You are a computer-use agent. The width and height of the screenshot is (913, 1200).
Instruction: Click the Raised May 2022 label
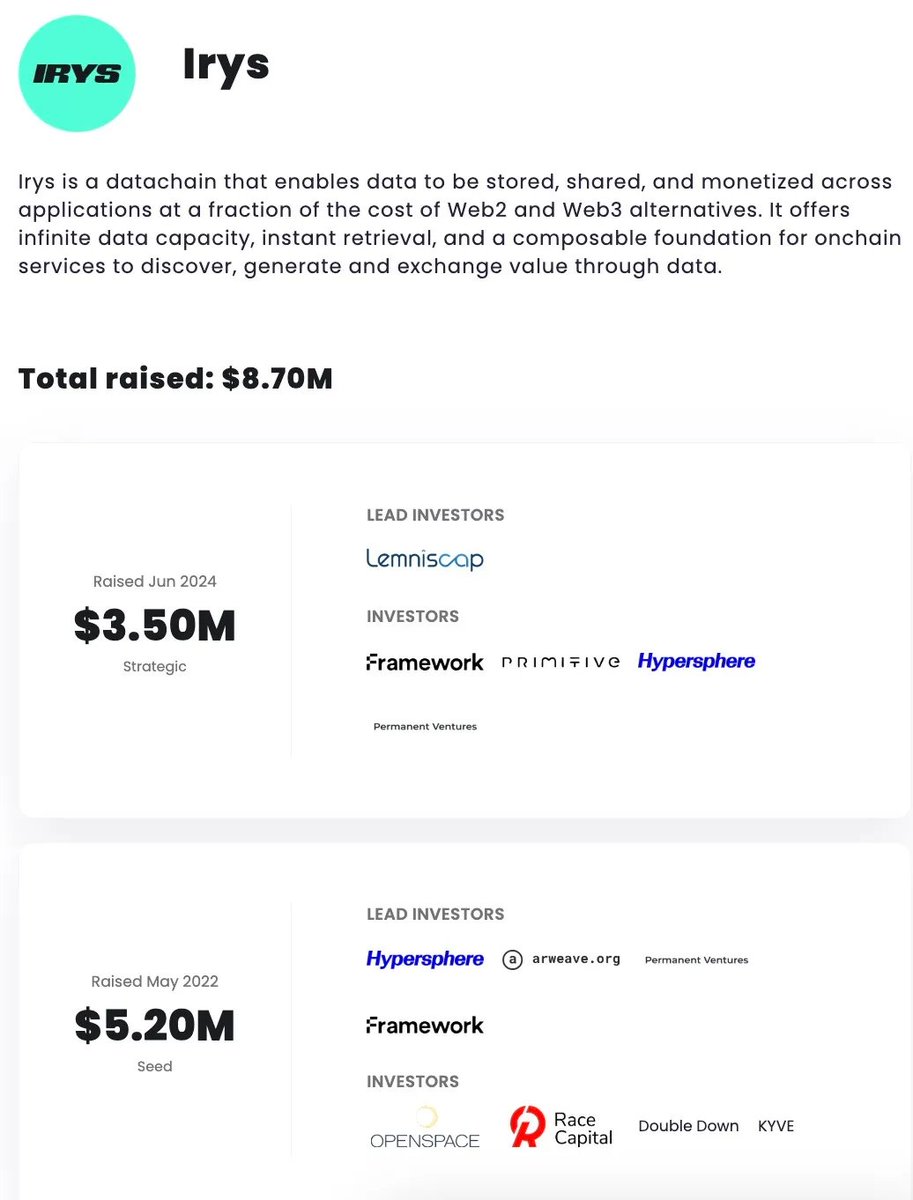[155, 981]
